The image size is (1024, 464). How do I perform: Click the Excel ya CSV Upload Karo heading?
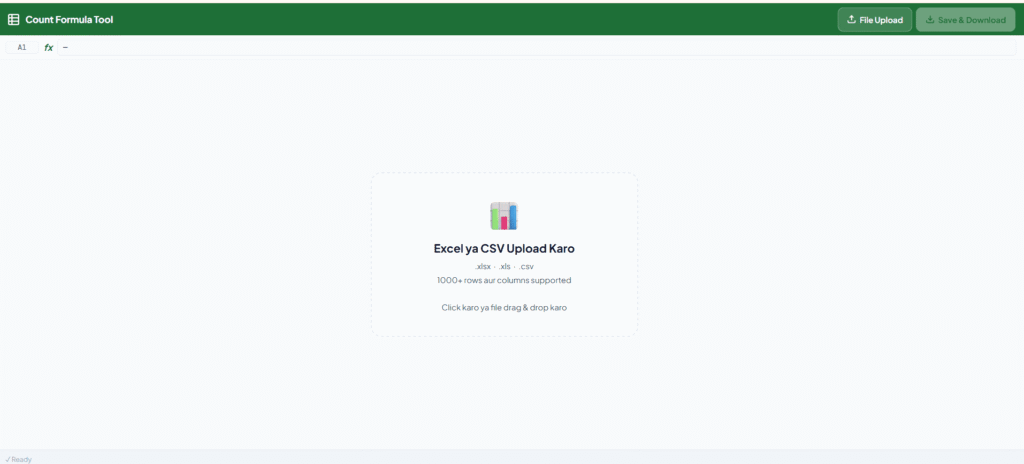click(x=504, y=248)
